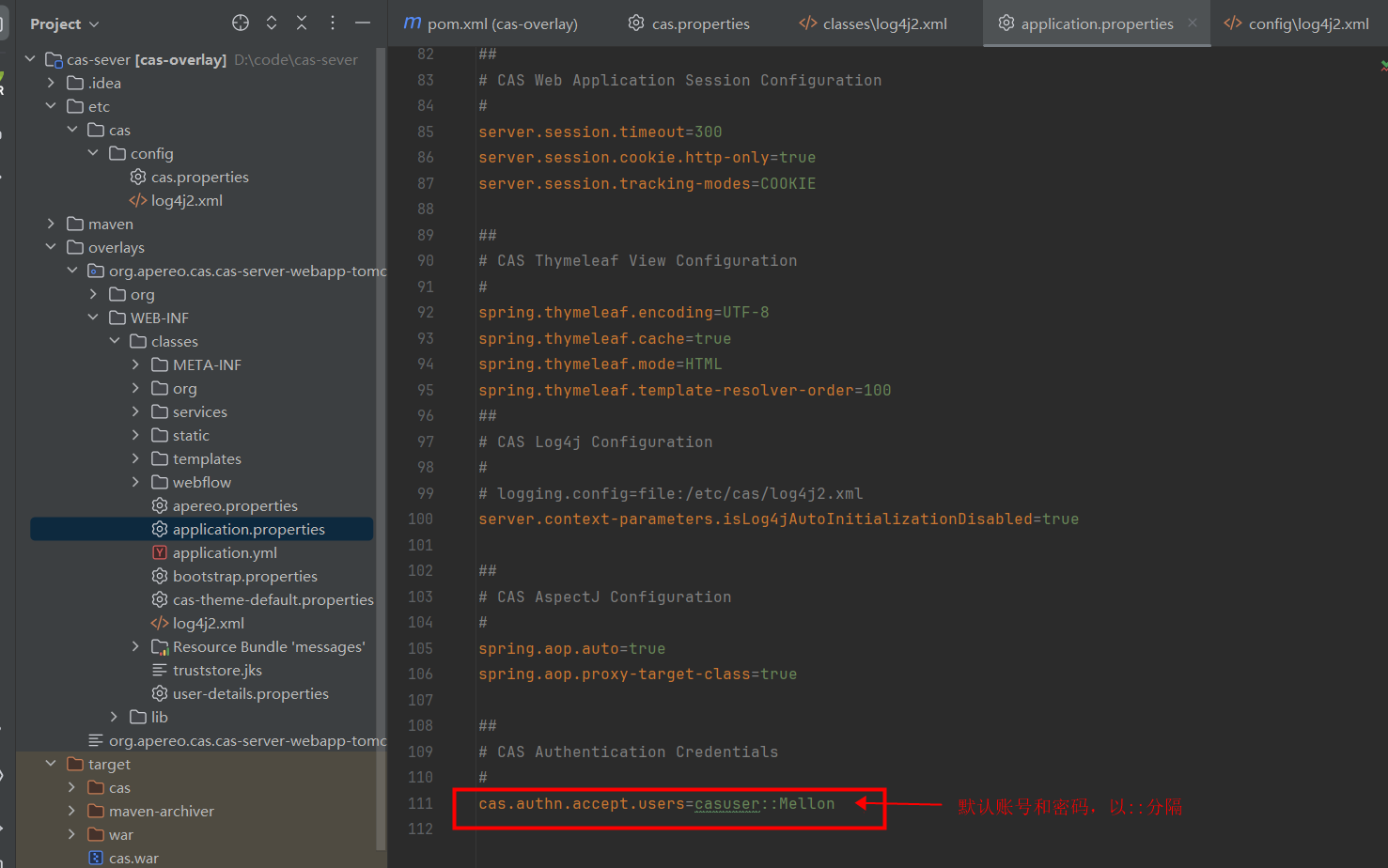Open user-details.properties file

click(x=250, y=693)
